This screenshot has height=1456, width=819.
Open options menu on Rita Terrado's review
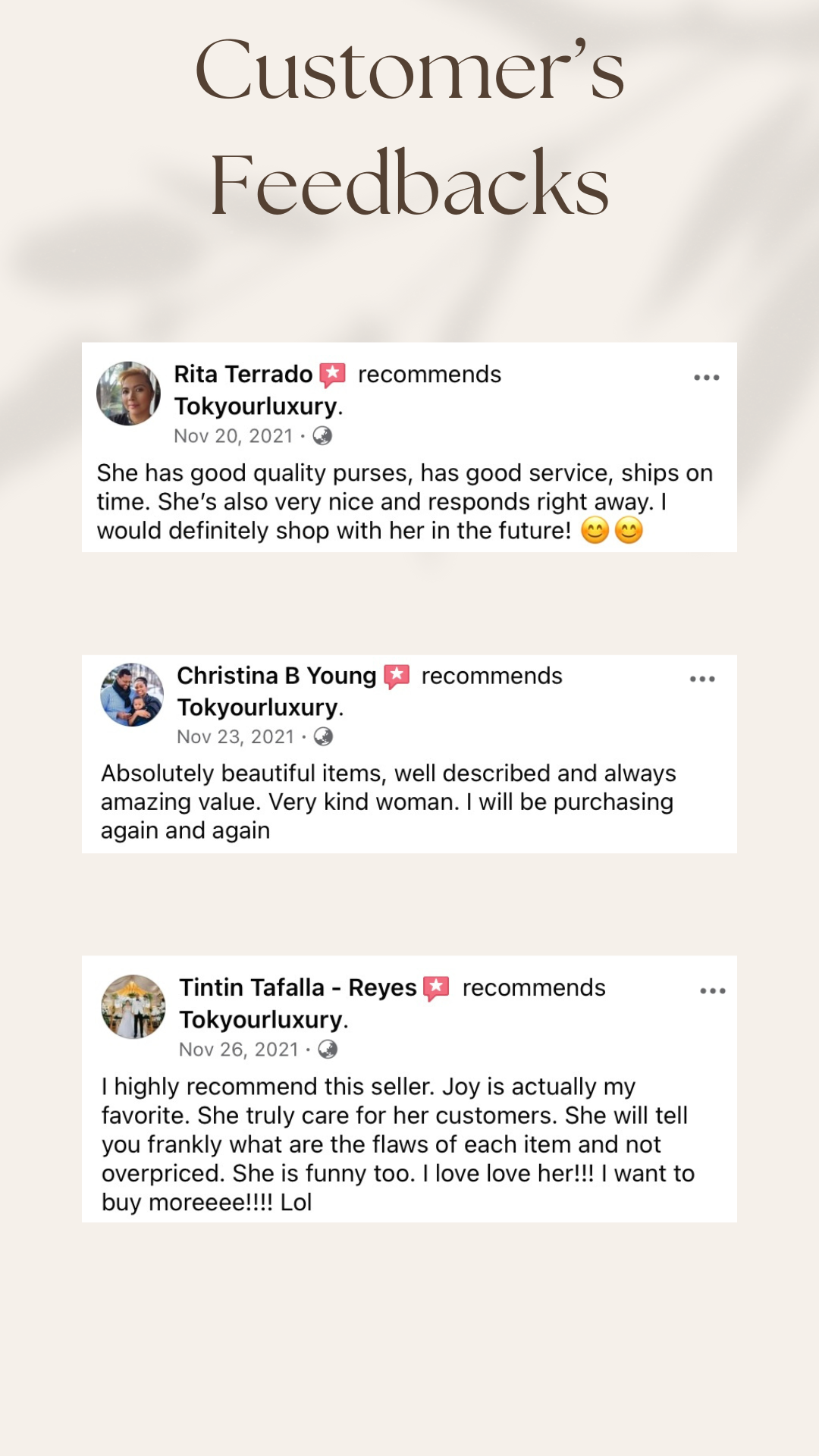click(x=706, y=377)
